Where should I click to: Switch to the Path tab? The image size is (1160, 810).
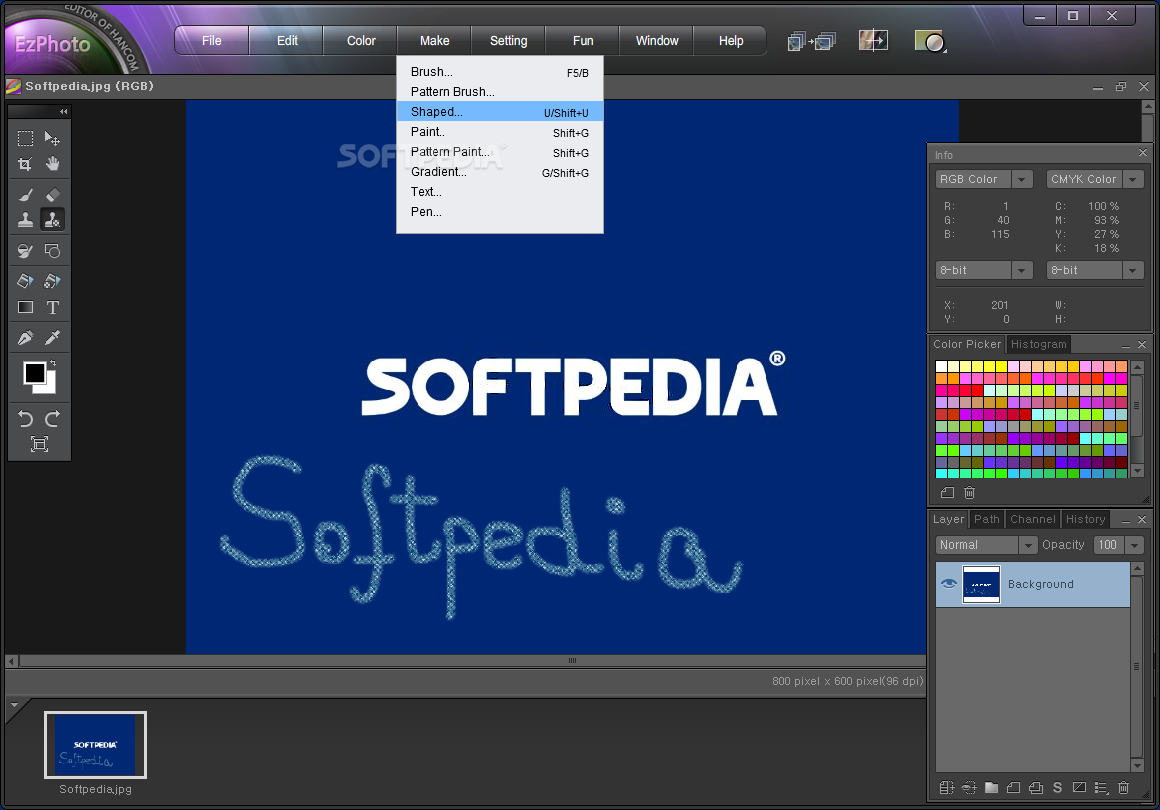pos(987,519)
